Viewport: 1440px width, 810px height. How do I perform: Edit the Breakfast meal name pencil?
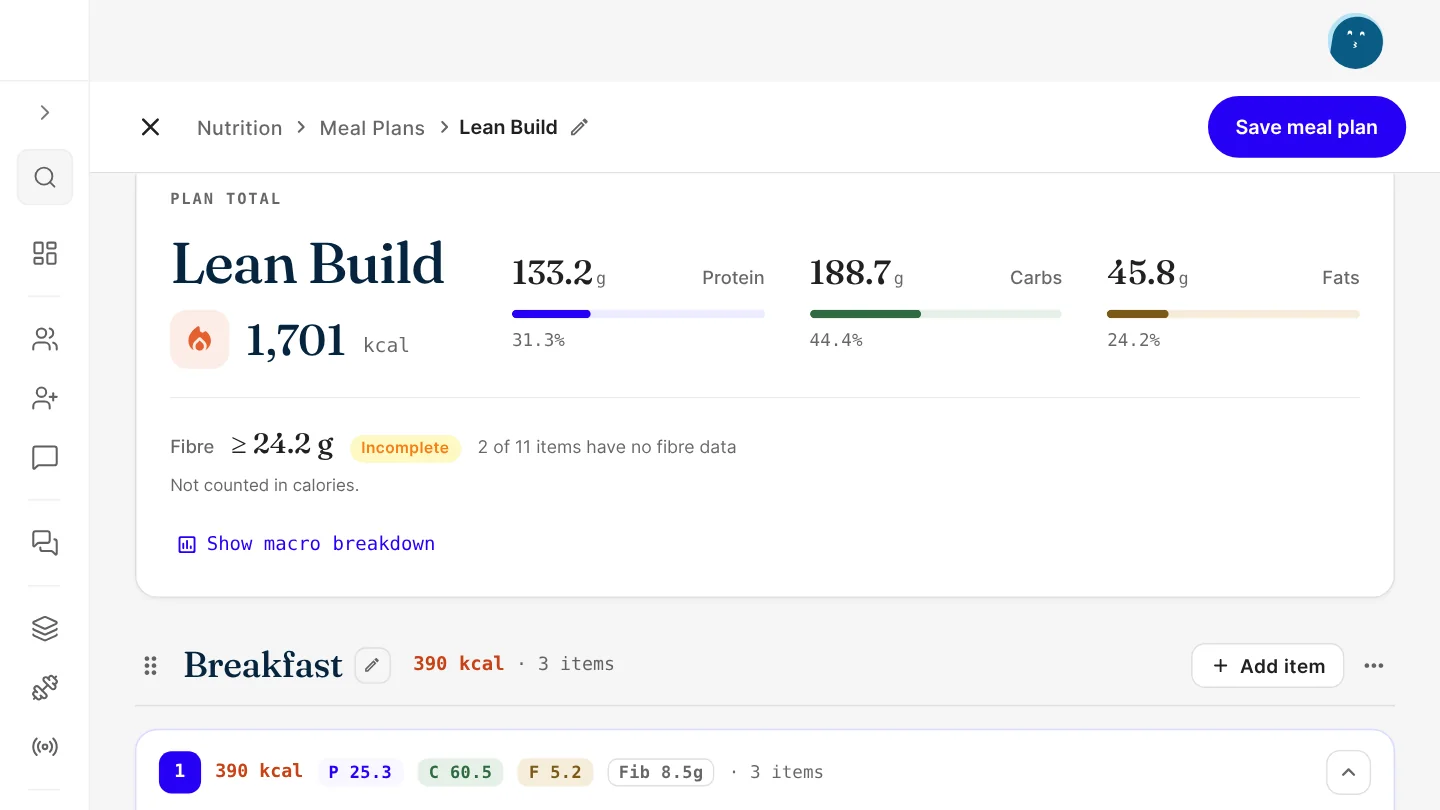pyautogui.click(x=373, y=665)
